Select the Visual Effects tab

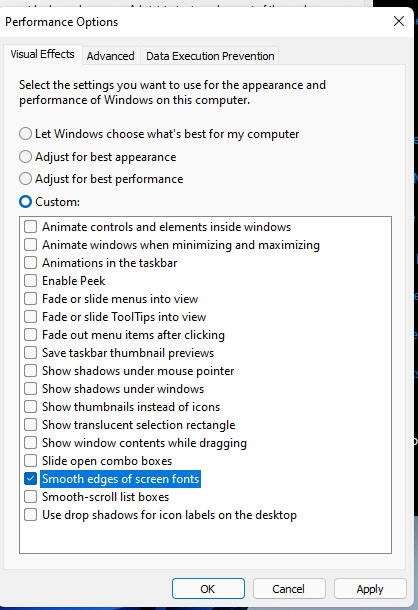42,54
